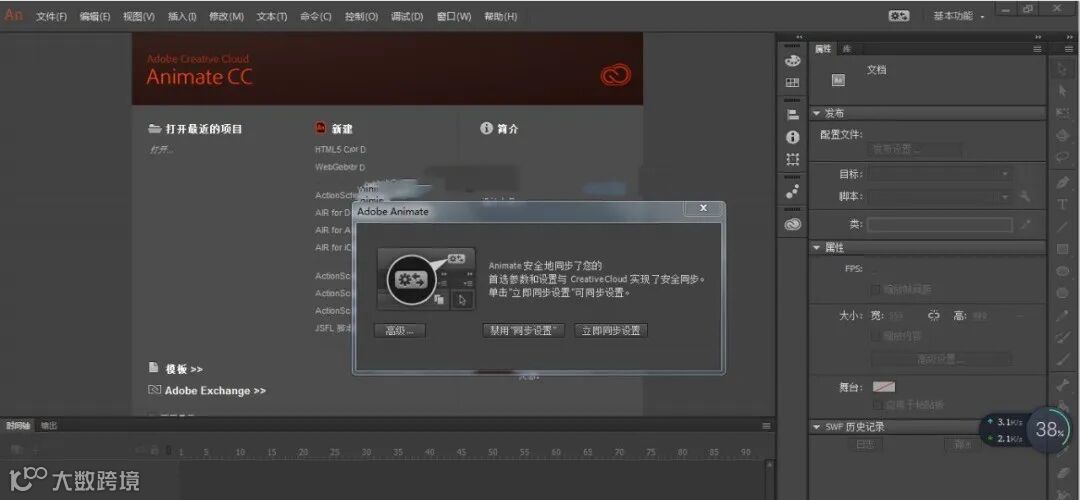Click the 禁用"同步设置" button
The image size is (1080, 500).
[523, 331]
